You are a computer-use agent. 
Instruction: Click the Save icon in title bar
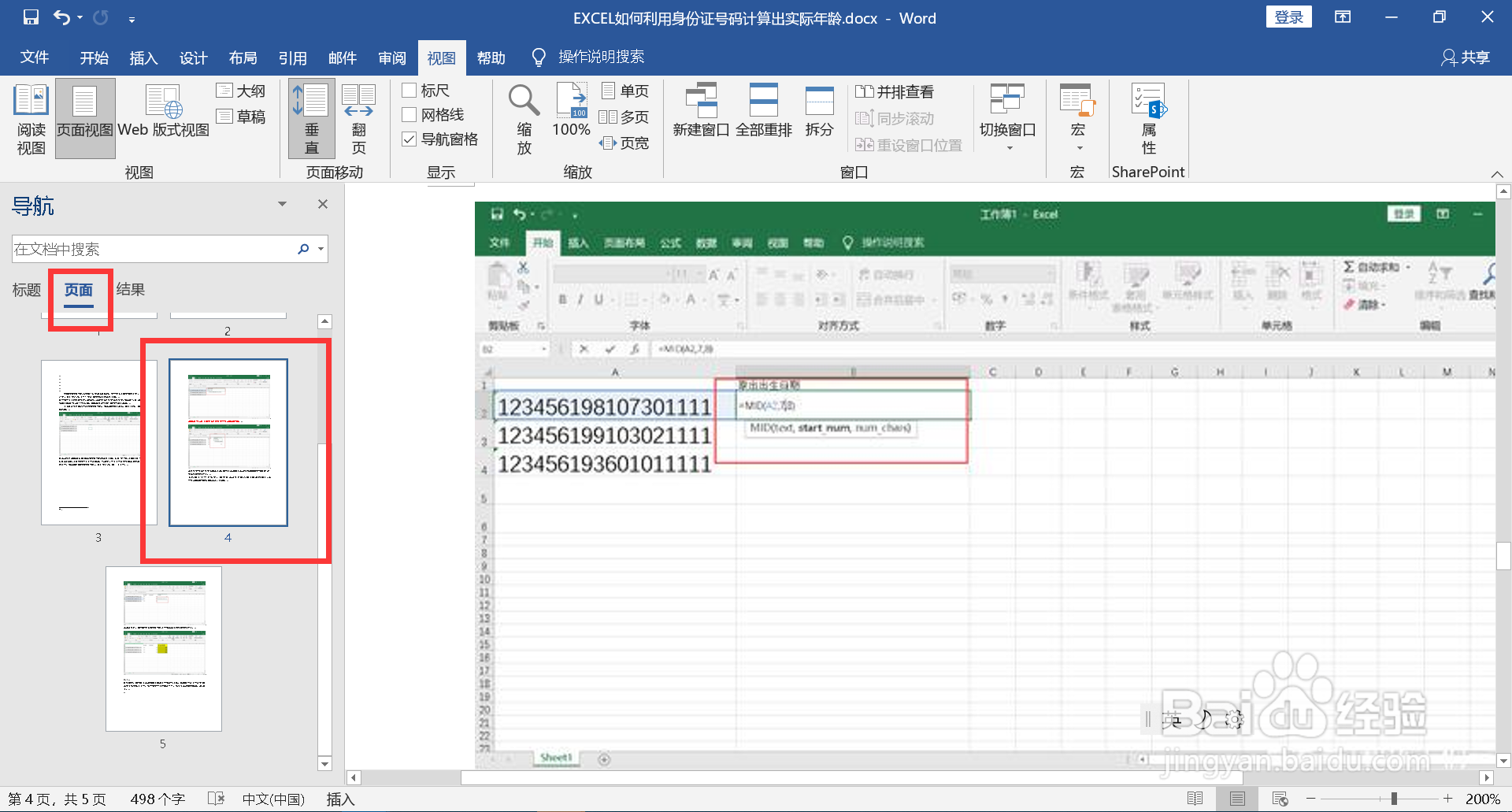click(x=31, y=17)
